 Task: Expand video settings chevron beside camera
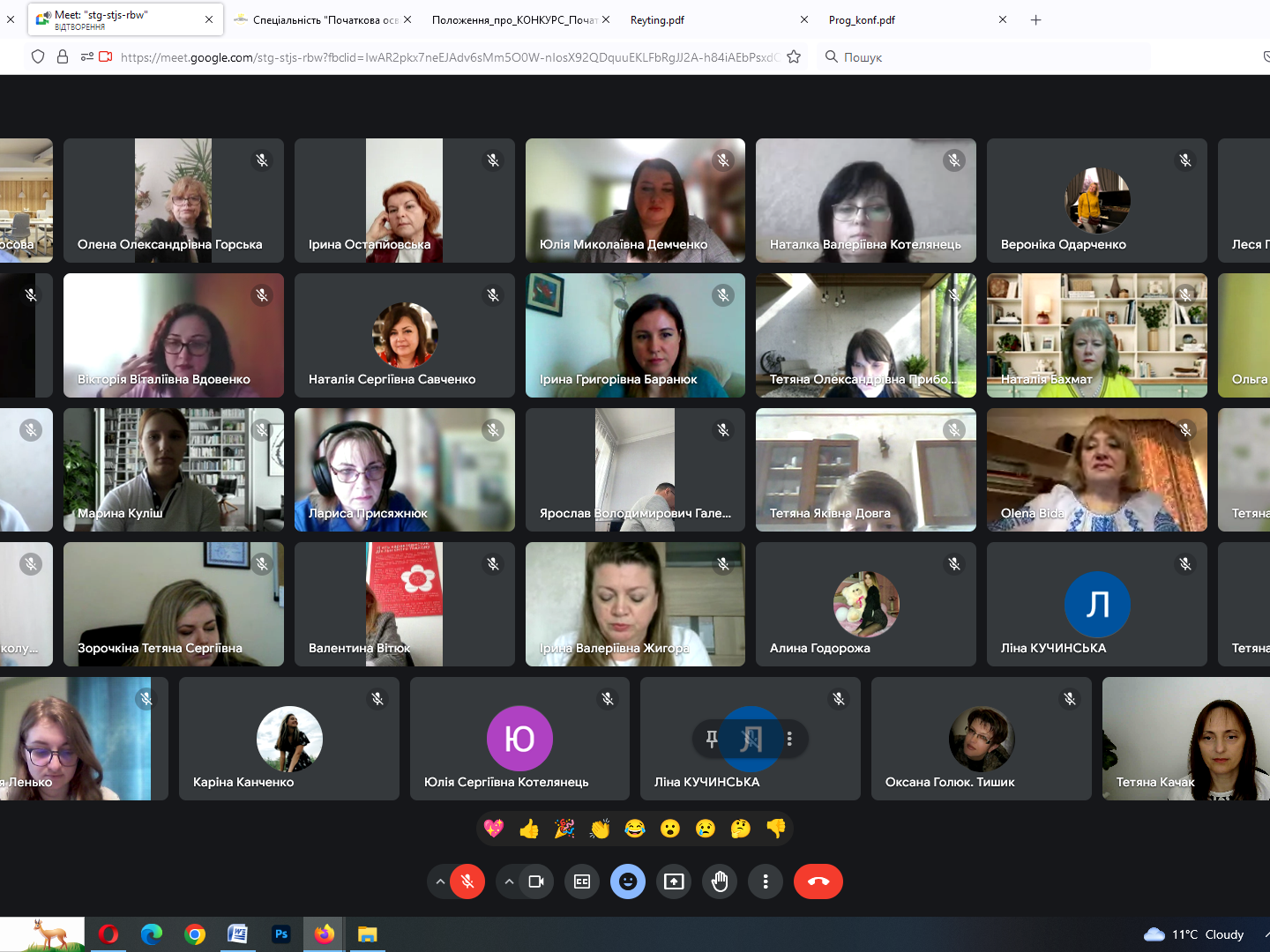pyautogui.click(x=509, y=881)
